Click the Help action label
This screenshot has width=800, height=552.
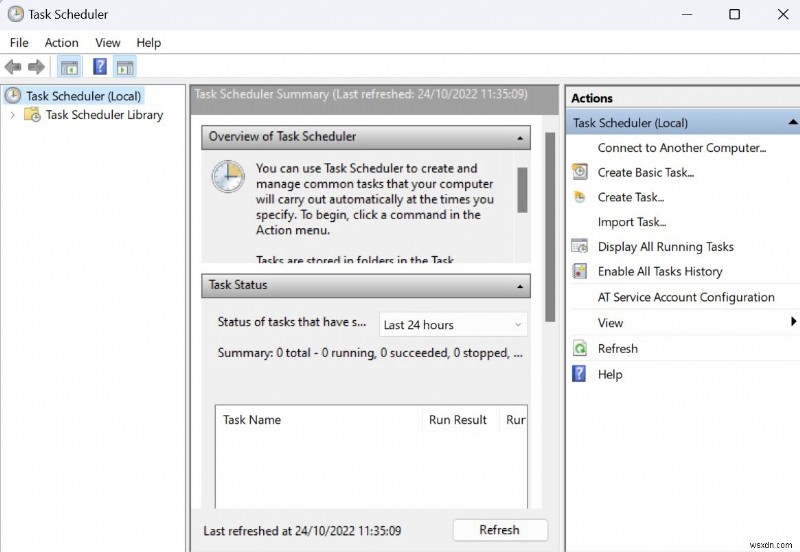point(610,374)
